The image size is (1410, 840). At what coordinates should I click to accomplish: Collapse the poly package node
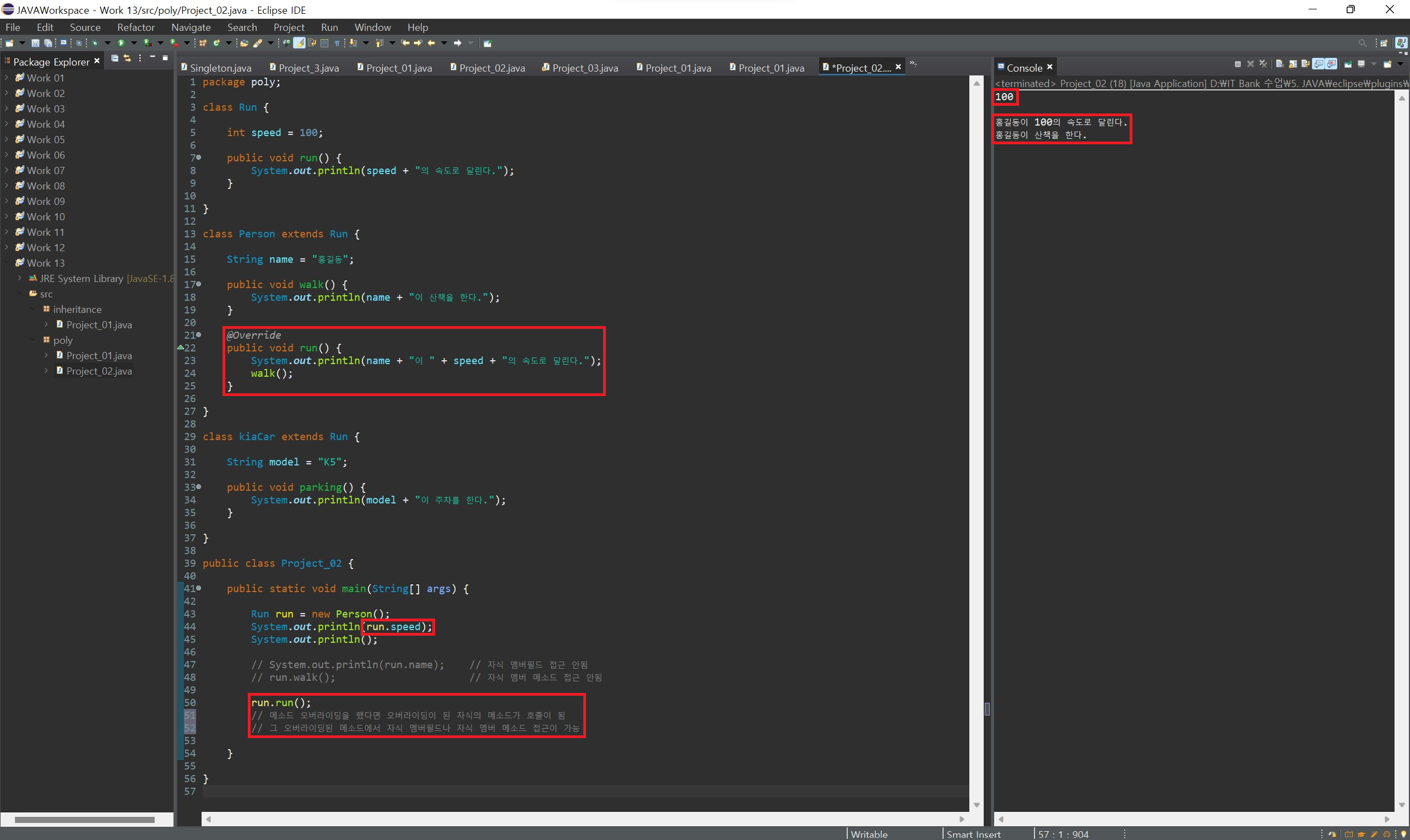click(33, 340)
